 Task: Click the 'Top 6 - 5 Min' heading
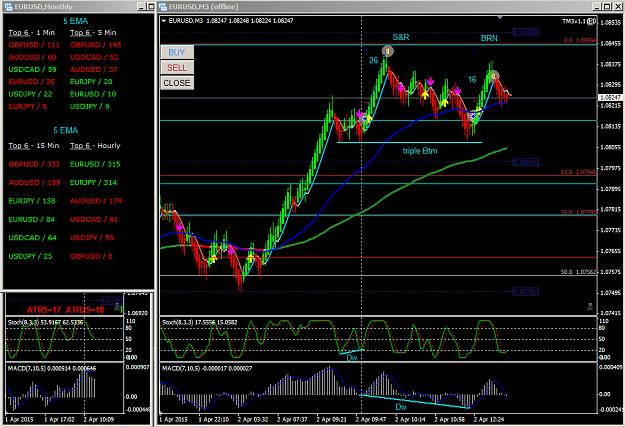pyautogui.click(x=93, y=33)
